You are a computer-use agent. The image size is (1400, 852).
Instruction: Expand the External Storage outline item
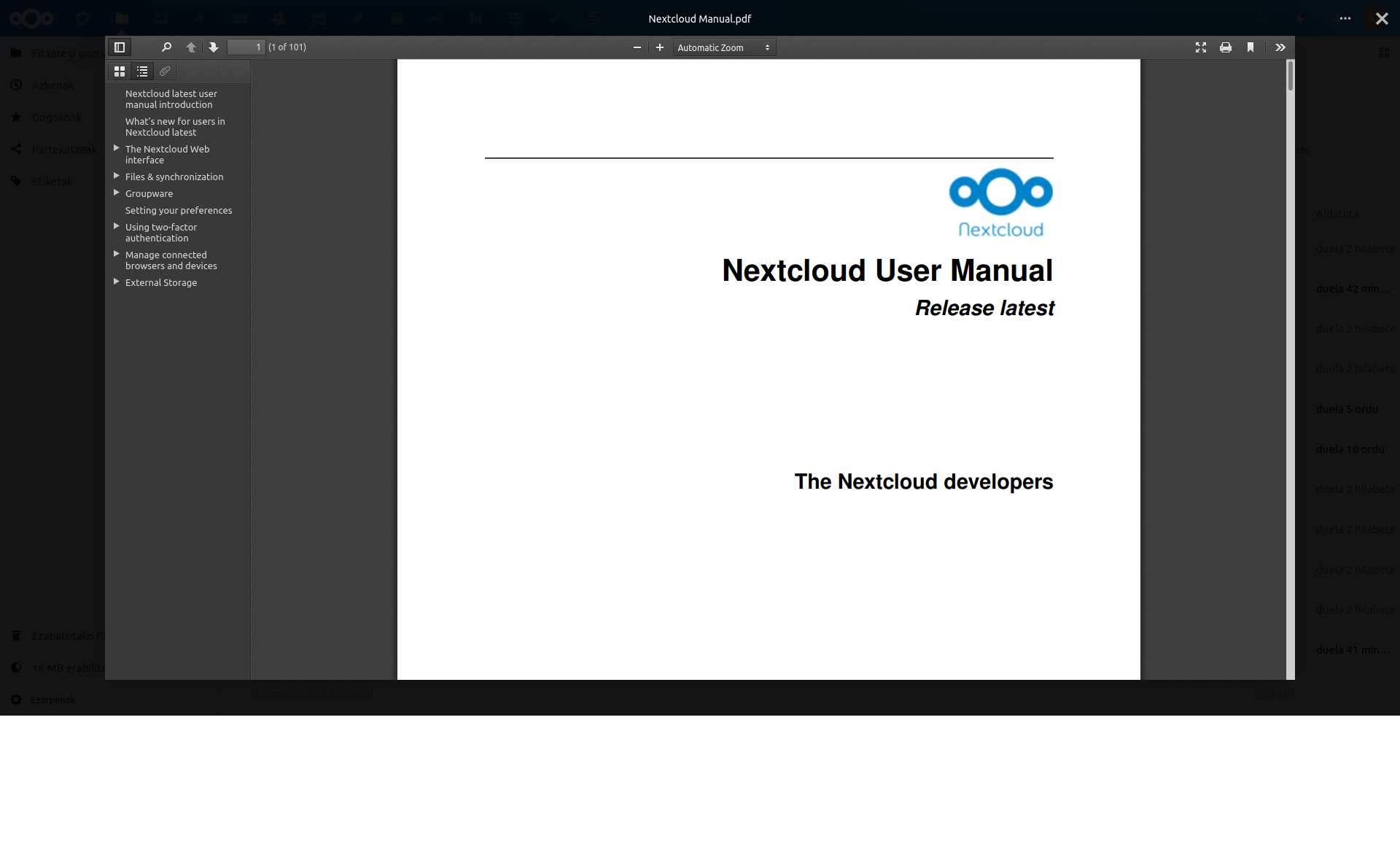(116, 282)
